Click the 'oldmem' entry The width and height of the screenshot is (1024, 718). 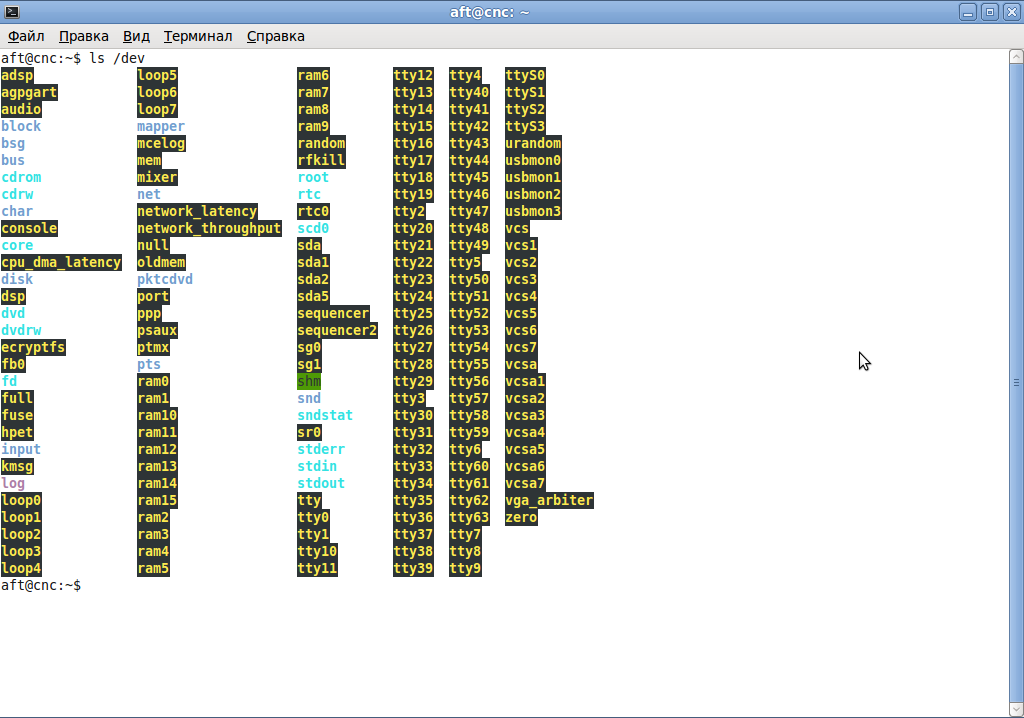[x=161, y=262]
